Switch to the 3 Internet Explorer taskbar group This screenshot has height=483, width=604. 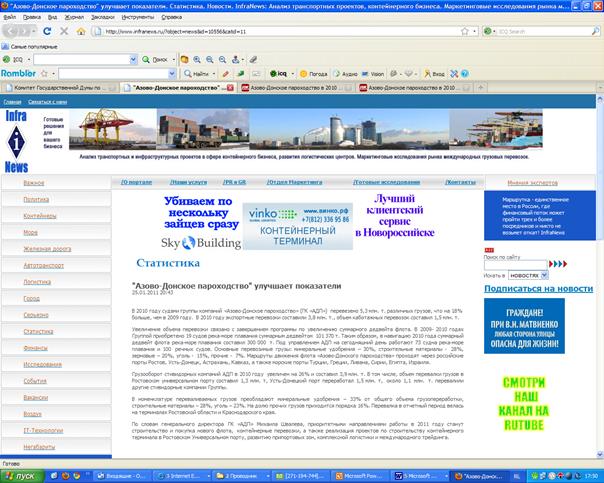click(183, 476)
